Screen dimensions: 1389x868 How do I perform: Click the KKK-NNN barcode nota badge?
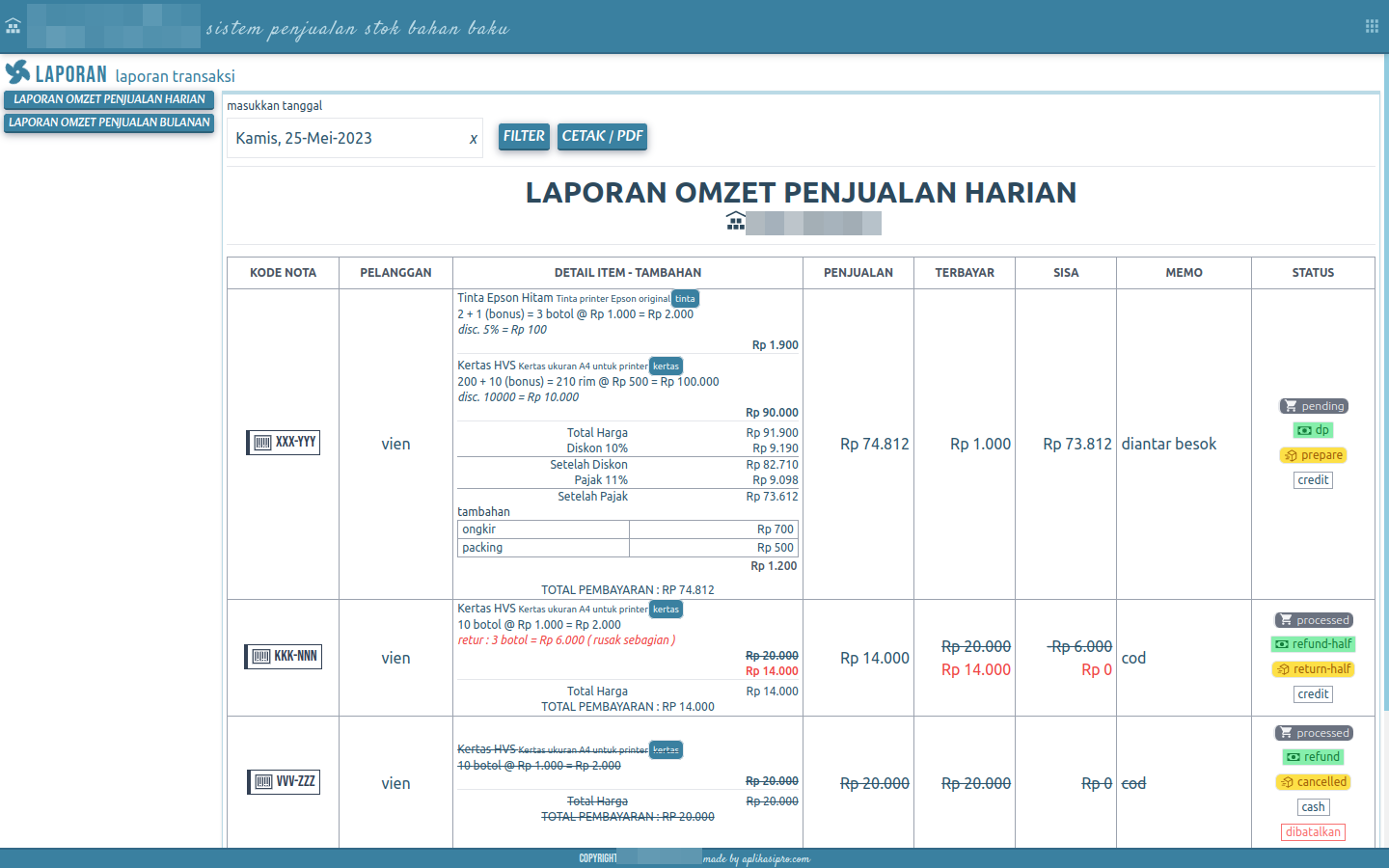click(x=283, y=657)
